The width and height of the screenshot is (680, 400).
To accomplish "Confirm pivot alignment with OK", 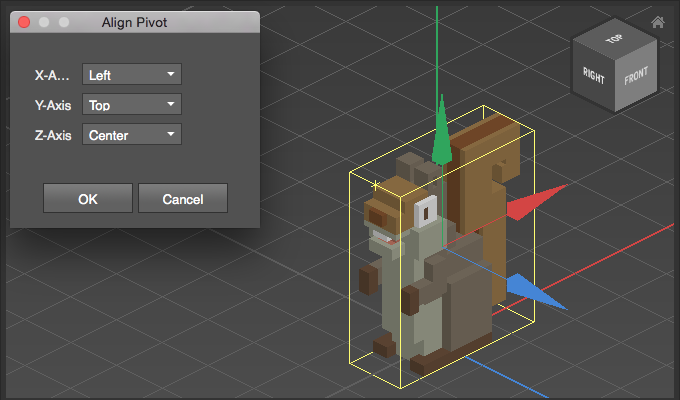I will coord(88,199).
